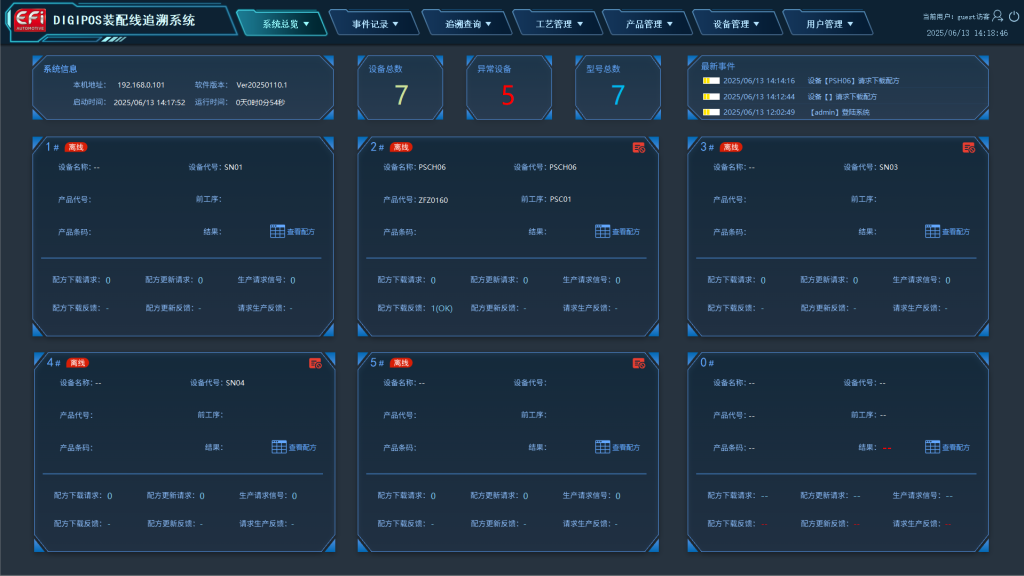
Task: Click device code SN04
Action: coord(235,383)
